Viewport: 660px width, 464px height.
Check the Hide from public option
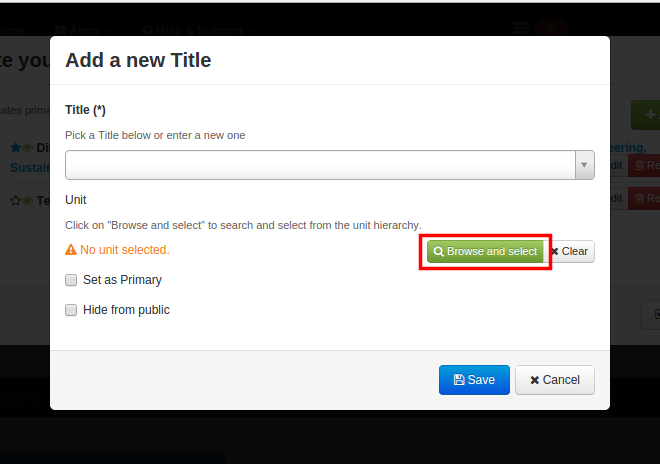click(x=71, y=310)
